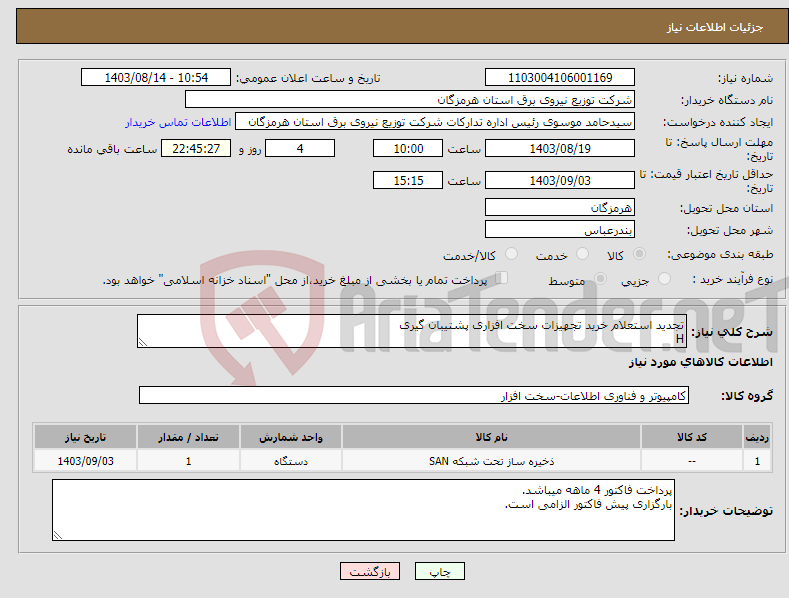Select the متوسط purchase type radio
789x598 pixels.
[600, 278]
